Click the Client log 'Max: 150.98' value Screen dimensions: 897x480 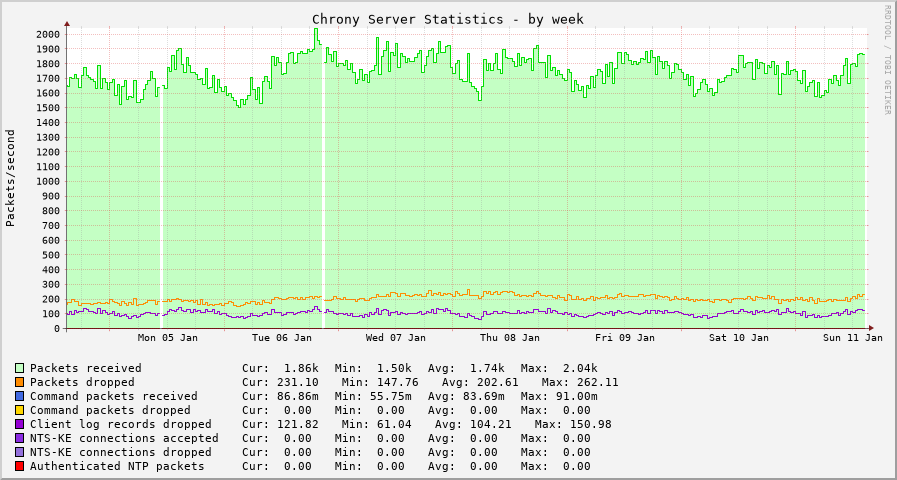573,424
